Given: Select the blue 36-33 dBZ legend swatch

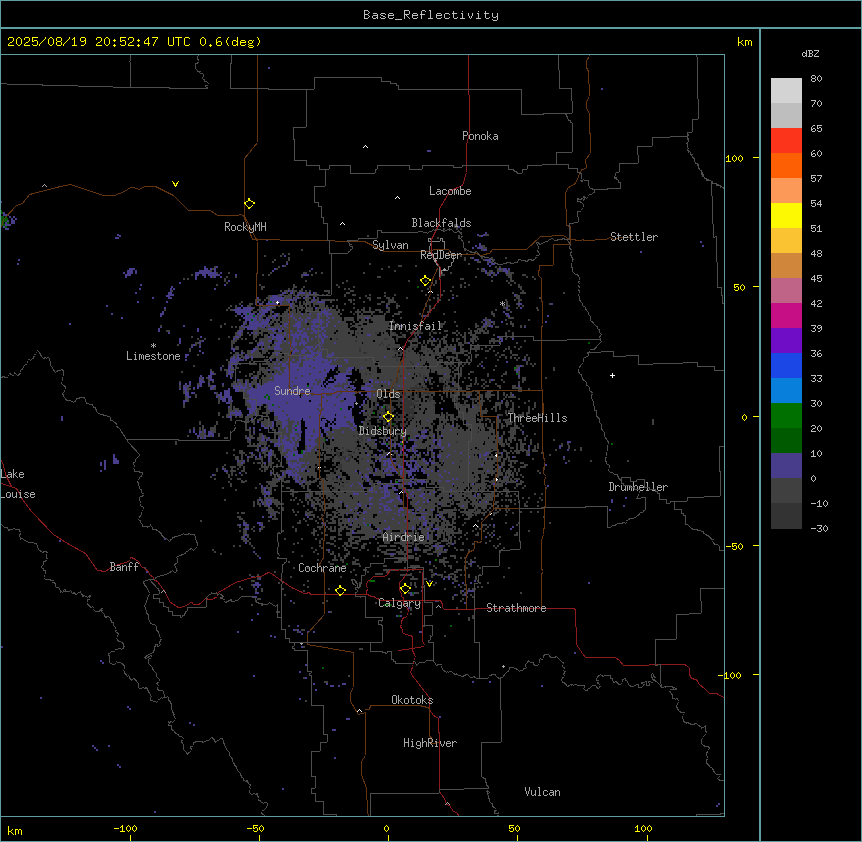Looking at the screenshot, I should click(x=786, y=365).
